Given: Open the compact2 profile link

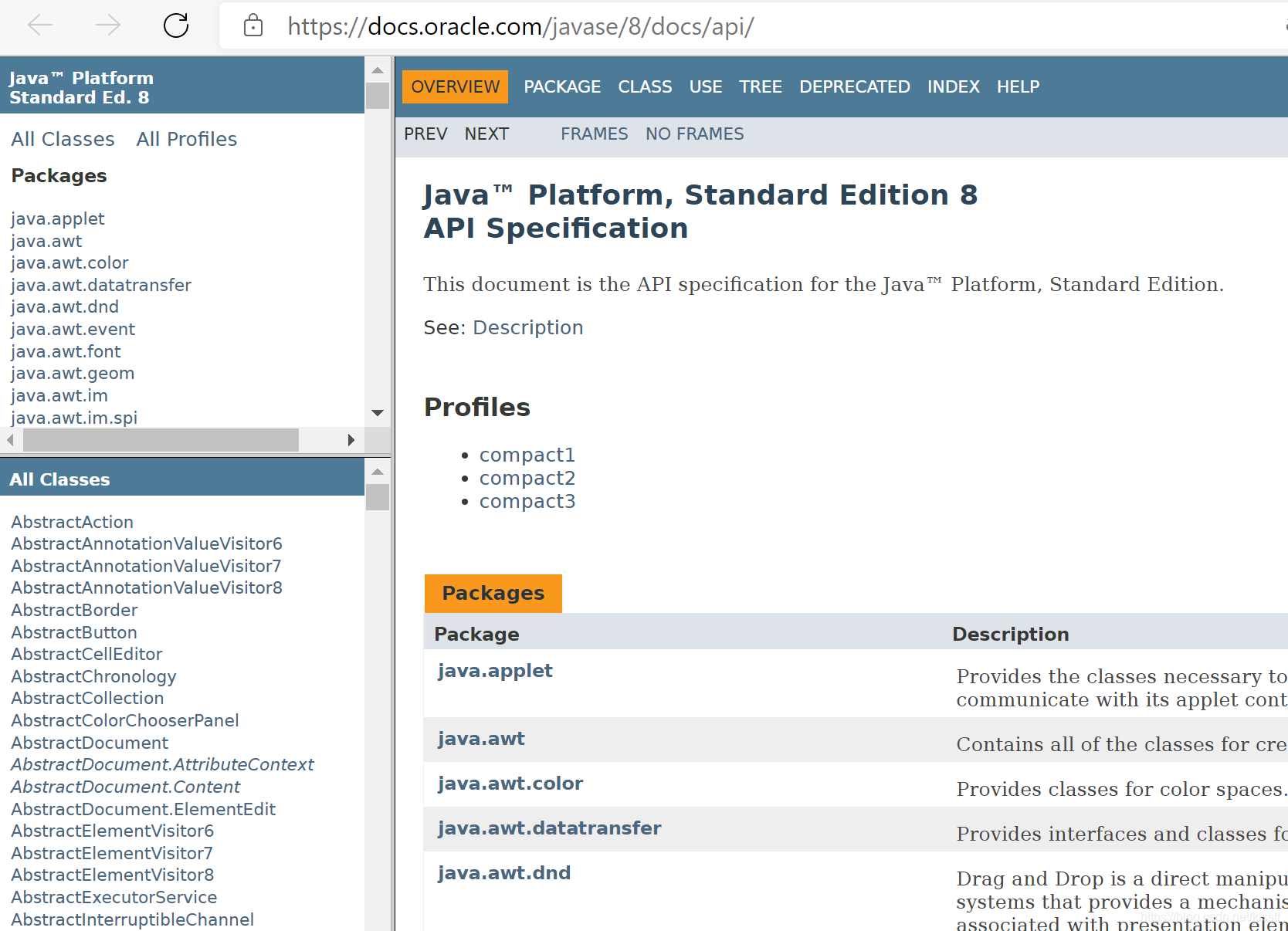Looking at the screenshot, I should (x=527, y=479).
